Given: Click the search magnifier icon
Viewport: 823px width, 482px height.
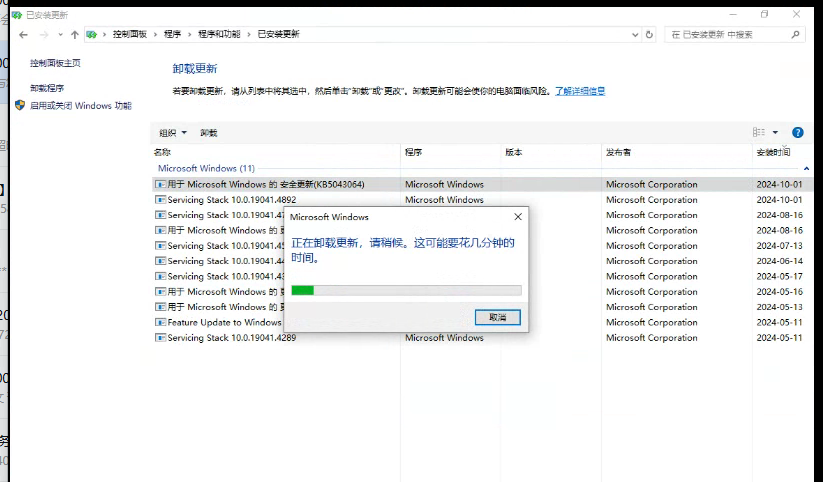Looking at the screenshot, I should (x=796, y=34).
